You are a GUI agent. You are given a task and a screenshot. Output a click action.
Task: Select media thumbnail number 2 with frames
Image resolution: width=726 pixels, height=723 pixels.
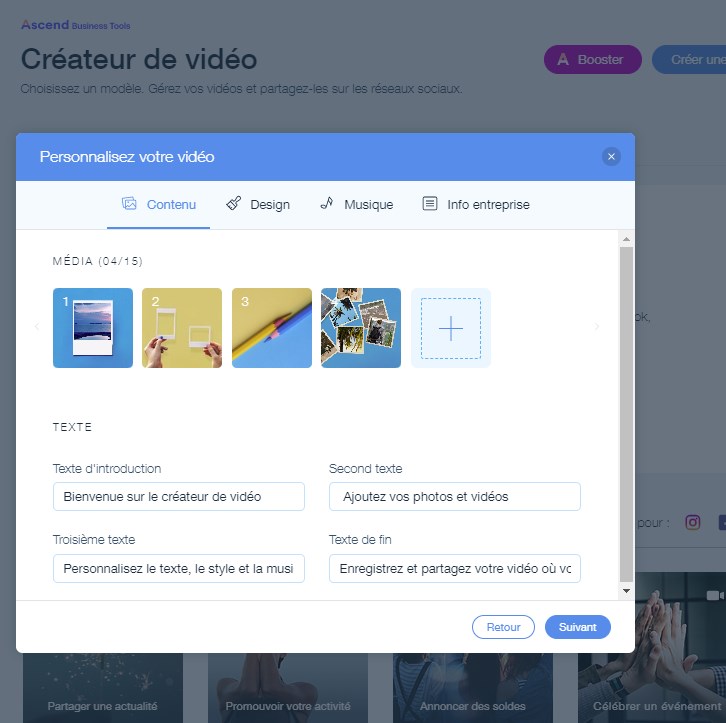pos(182,328)
